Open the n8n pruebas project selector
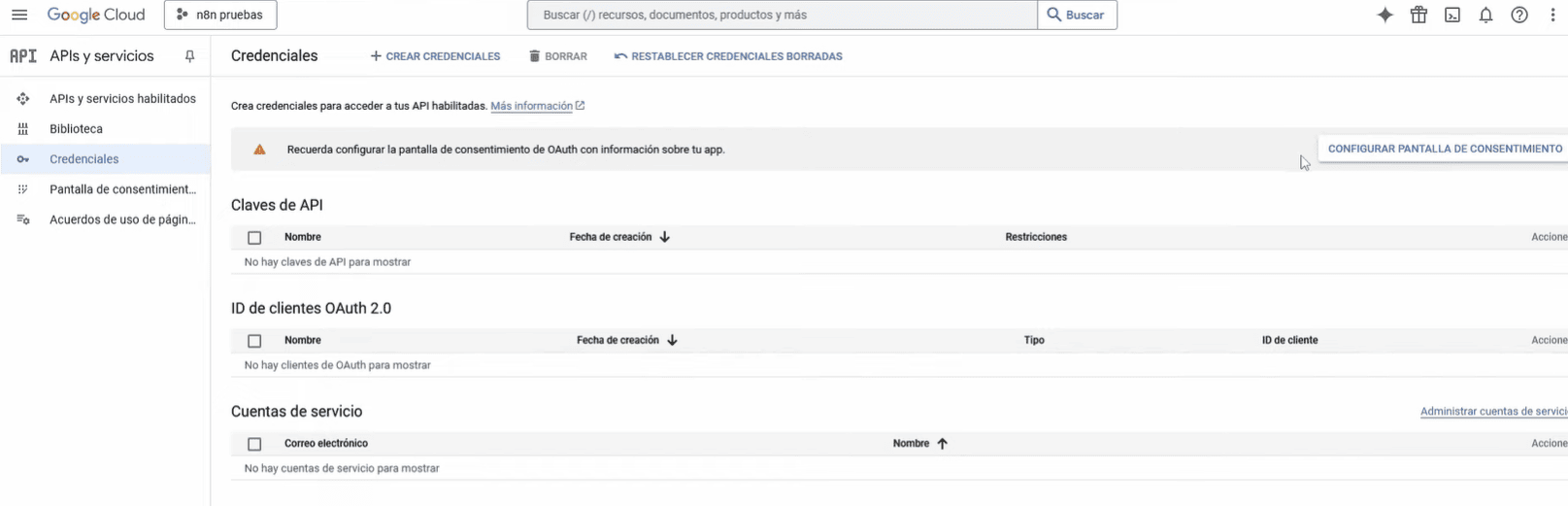Screen dimensions: 1568x506 pyautogui.click(x=220, y=16)
